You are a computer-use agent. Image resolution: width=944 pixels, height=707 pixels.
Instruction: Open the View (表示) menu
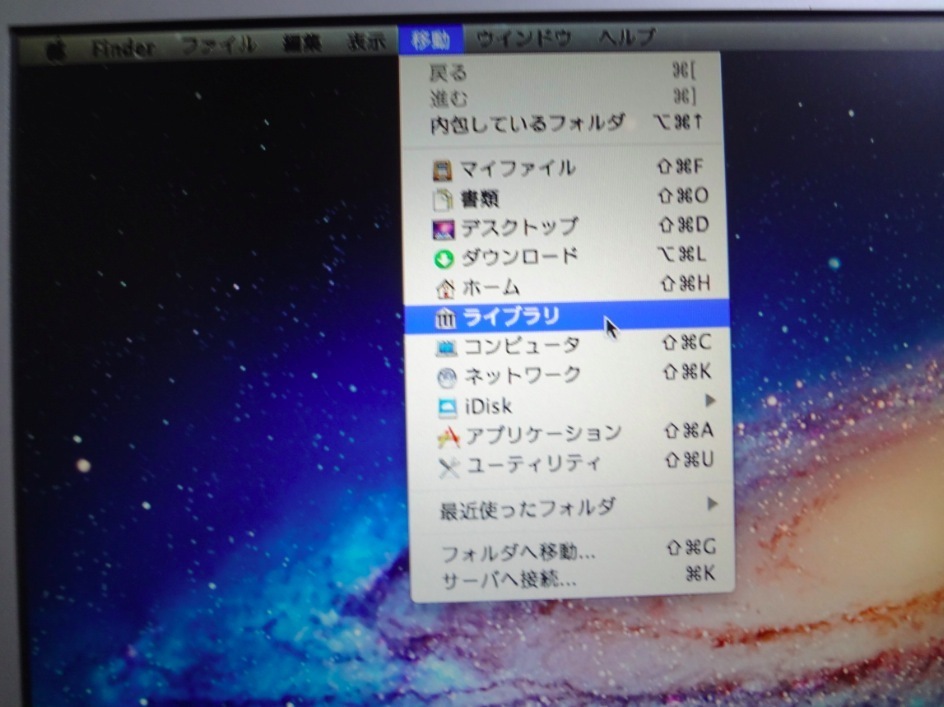coord(365,42)
